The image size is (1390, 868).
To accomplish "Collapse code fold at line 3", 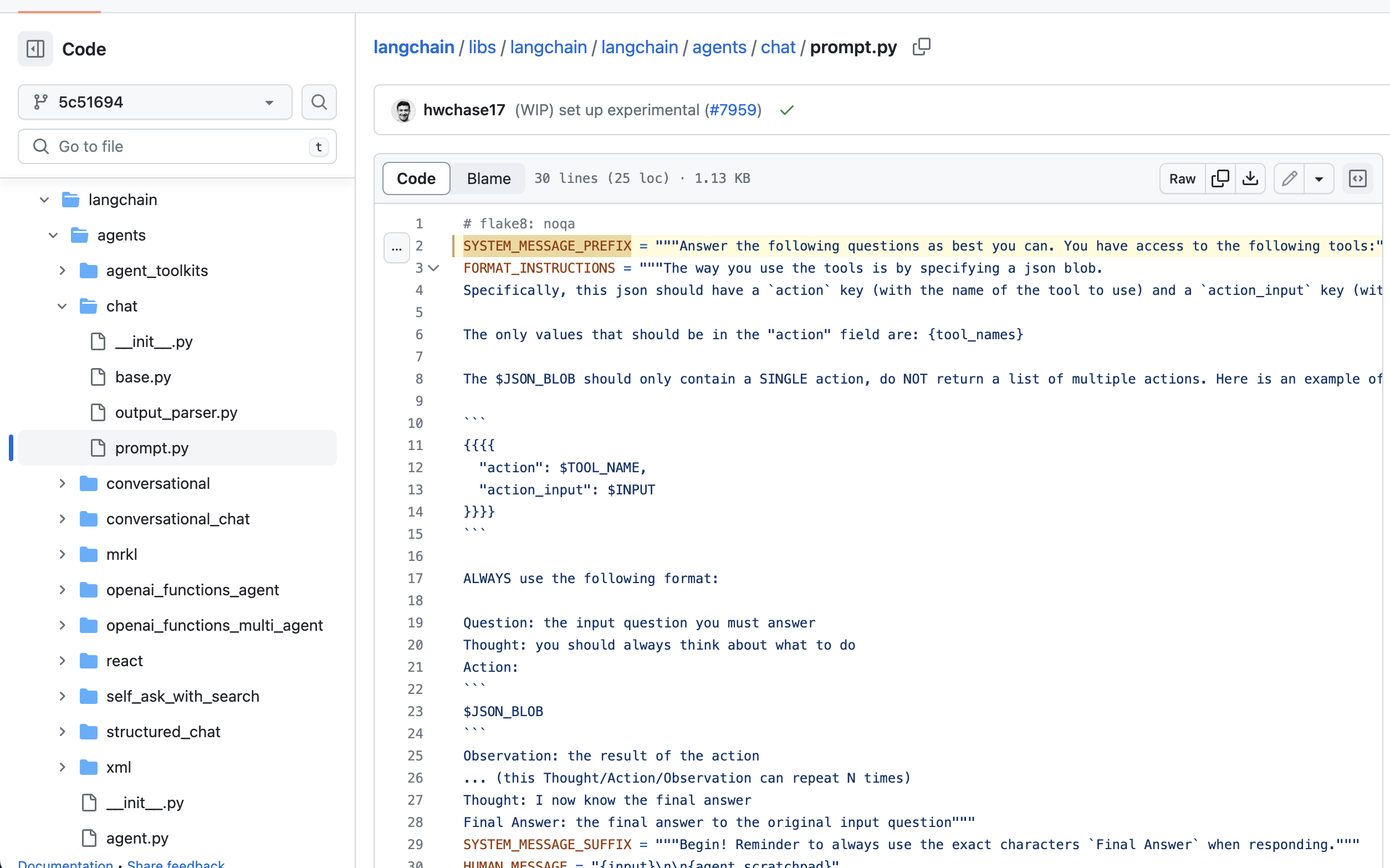I will click(x=434, y=268).
